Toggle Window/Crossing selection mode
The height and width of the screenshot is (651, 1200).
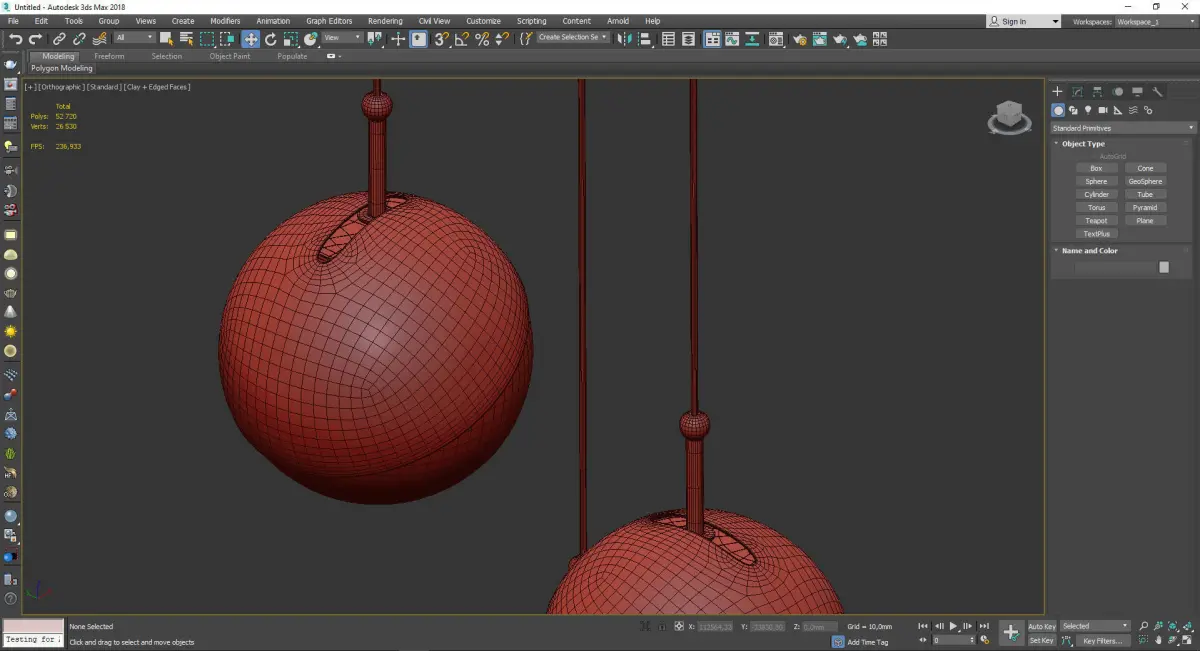click(x=228, y=39)
